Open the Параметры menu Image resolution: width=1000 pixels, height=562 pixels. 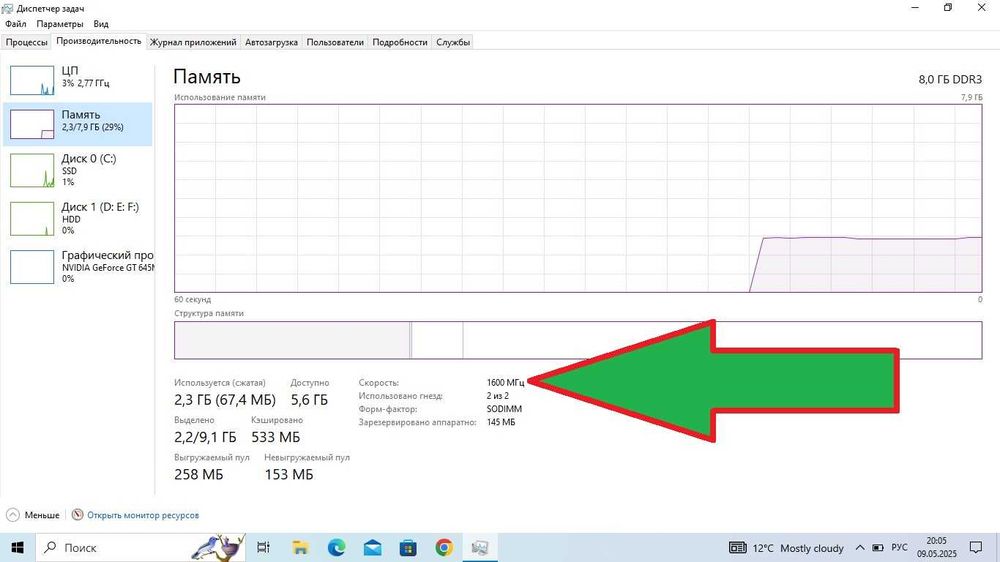[x=59, y=24]
